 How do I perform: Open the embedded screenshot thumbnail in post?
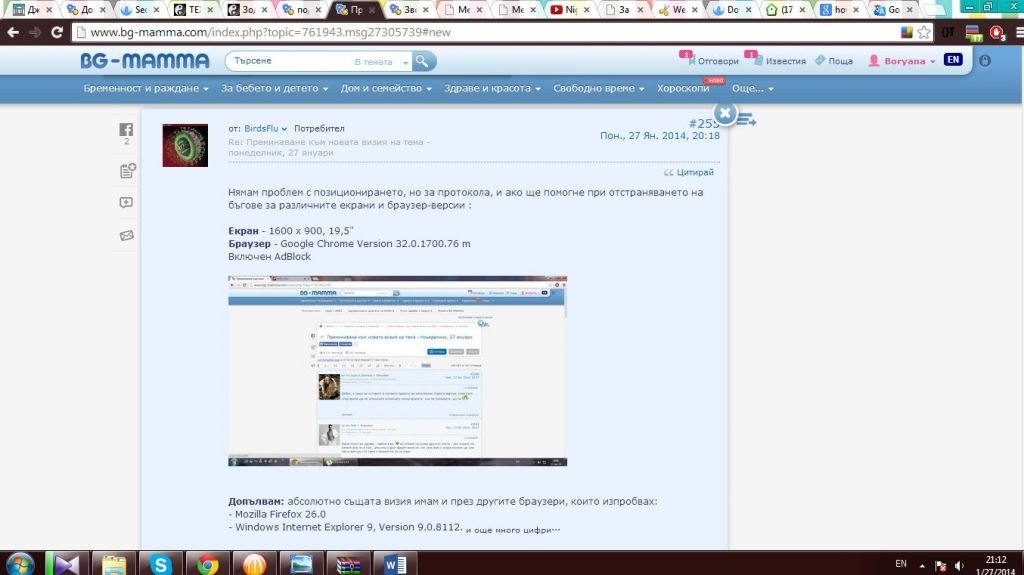tap(397, 371)
